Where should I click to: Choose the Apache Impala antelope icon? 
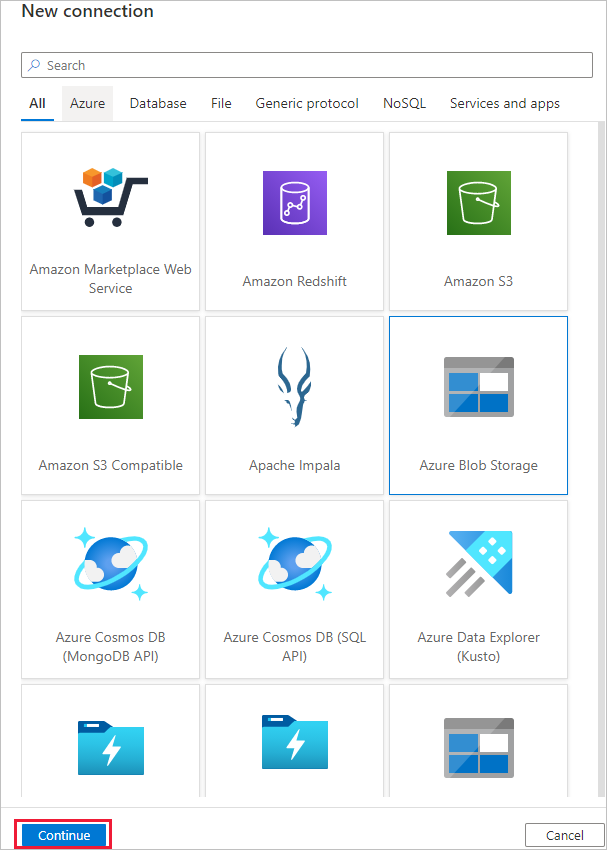[294, 387]
